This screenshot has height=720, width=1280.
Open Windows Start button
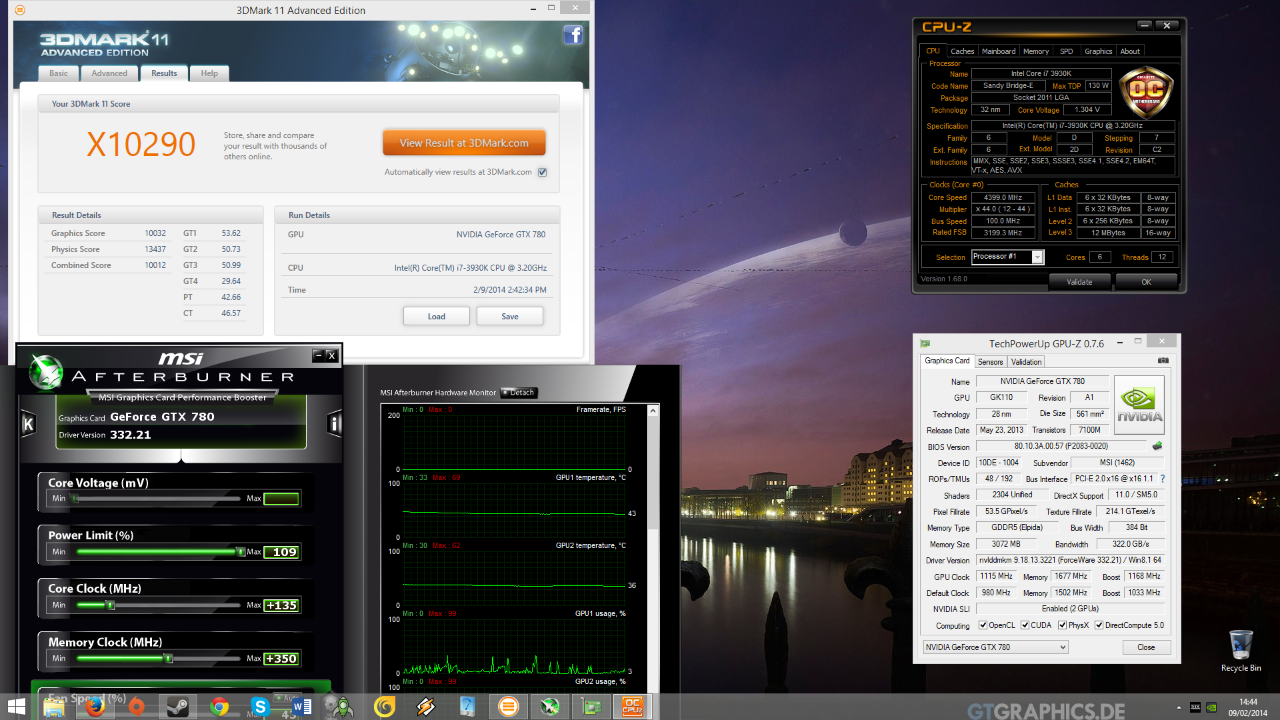[x=17, y=706]
